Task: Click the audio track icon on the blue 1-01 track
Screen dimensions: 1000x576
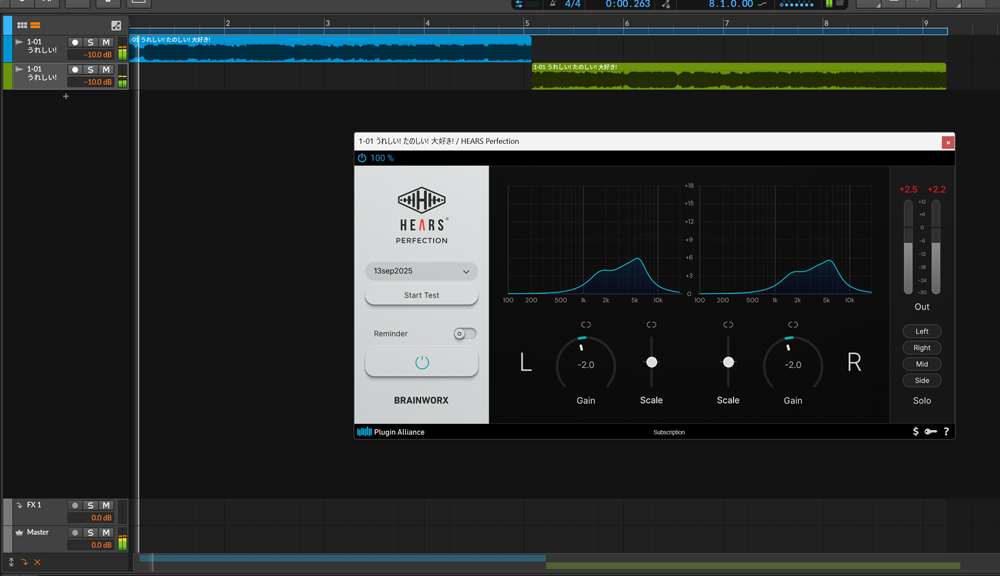Action: (x=19, y=42)
